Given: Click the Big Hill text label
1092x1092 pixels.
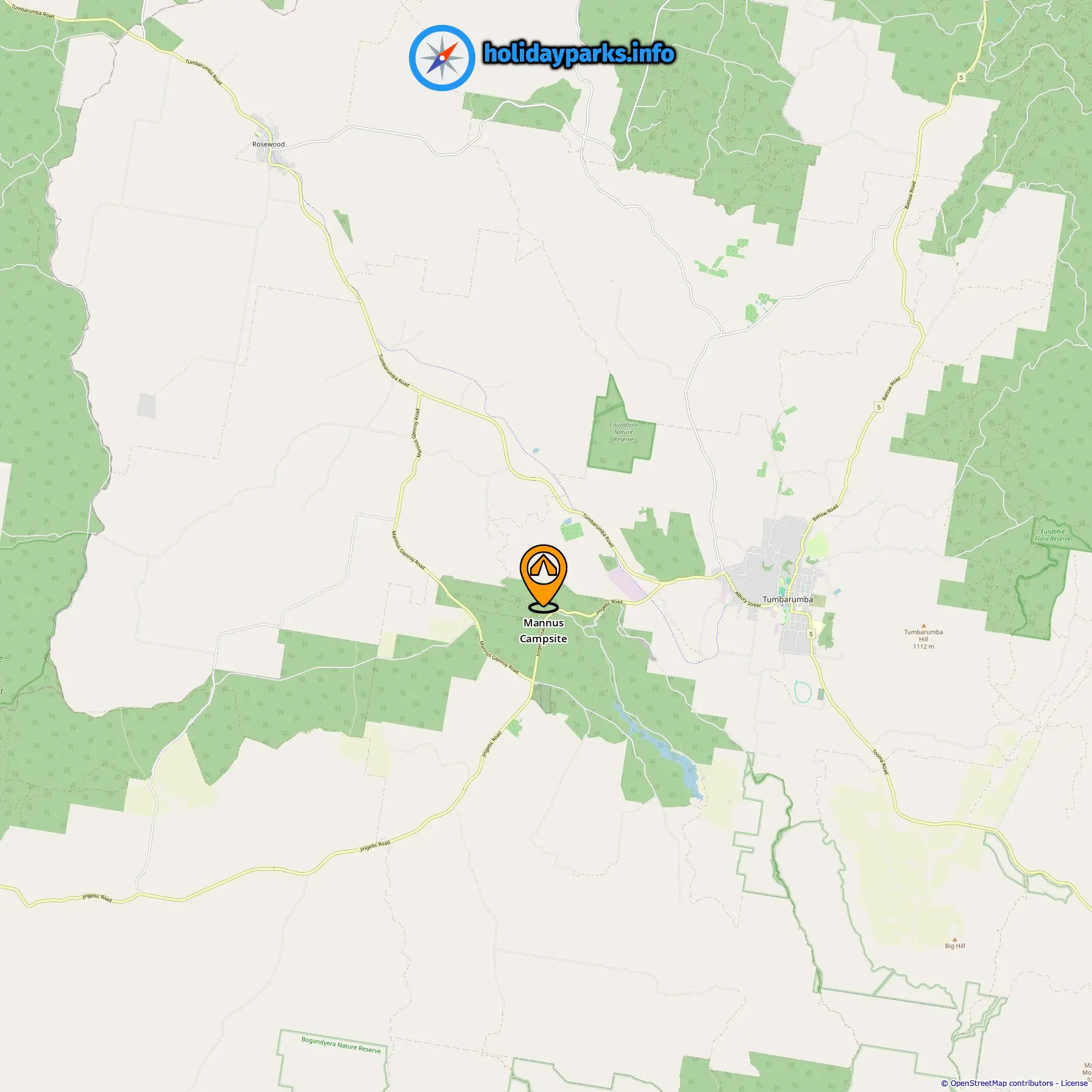Looking at the screenshot, I should (955, 946).
